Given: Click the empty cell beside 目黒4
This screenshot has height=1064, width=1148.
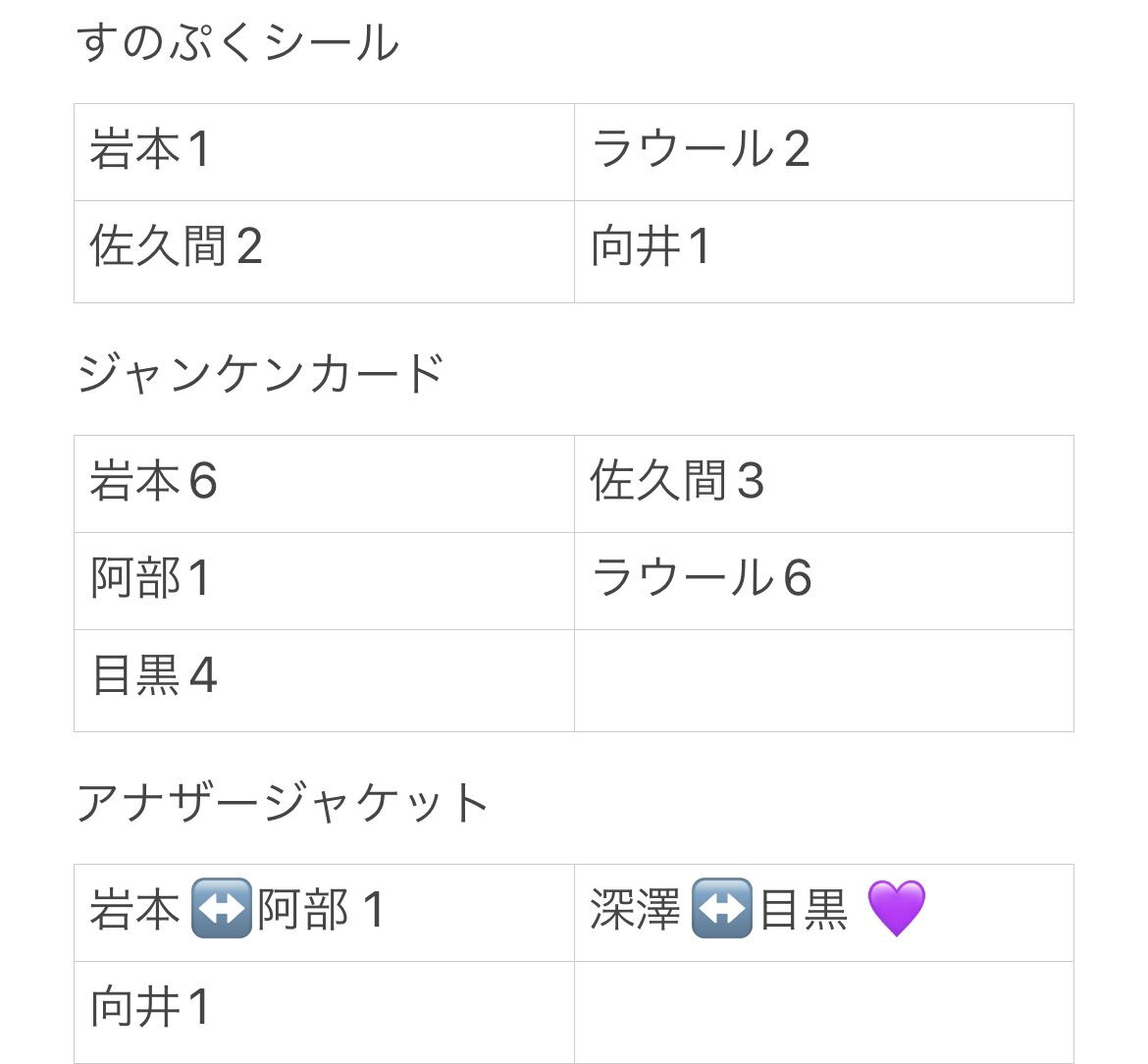Looking at the screenshot, I should (824, 680).
